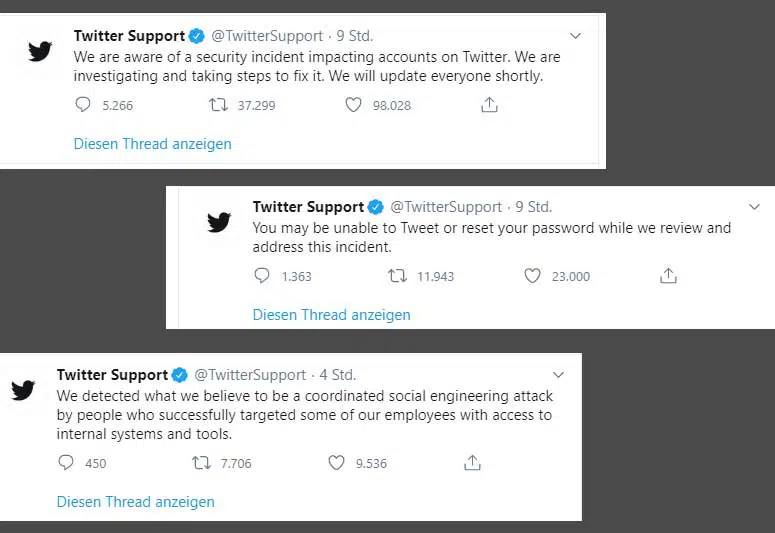Open Twitter Support avatar on first tweet

pos(40,51)
